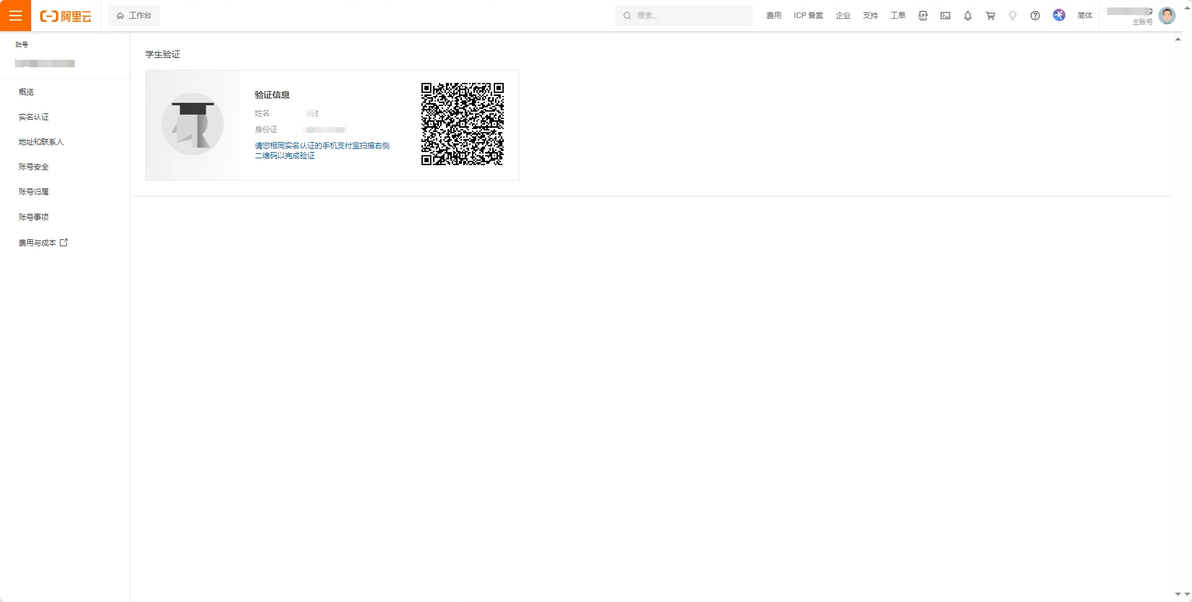Open the 工作台 workbench button
The image size is (1192, 602).
pyautogui.click(x=134, y=15)
